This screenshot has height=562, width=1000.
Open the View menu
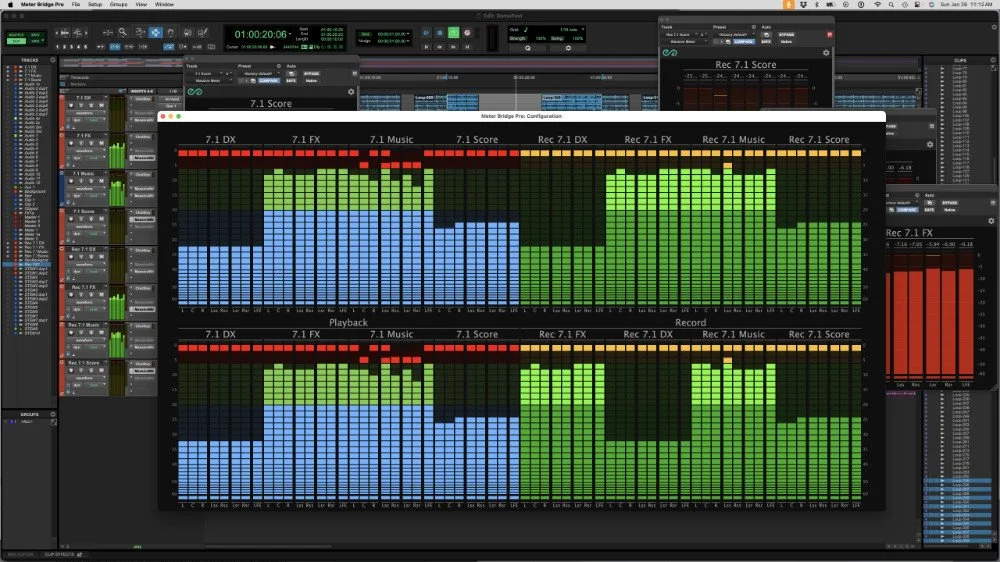[141, 4]
